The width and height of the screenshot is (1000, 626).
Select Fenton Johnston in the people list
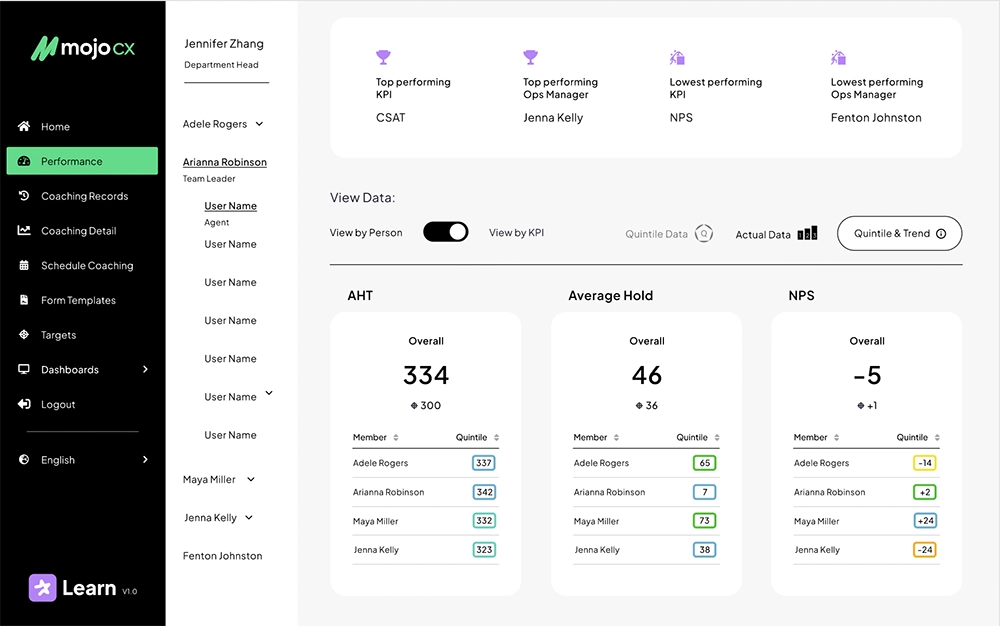pos(222,556)
